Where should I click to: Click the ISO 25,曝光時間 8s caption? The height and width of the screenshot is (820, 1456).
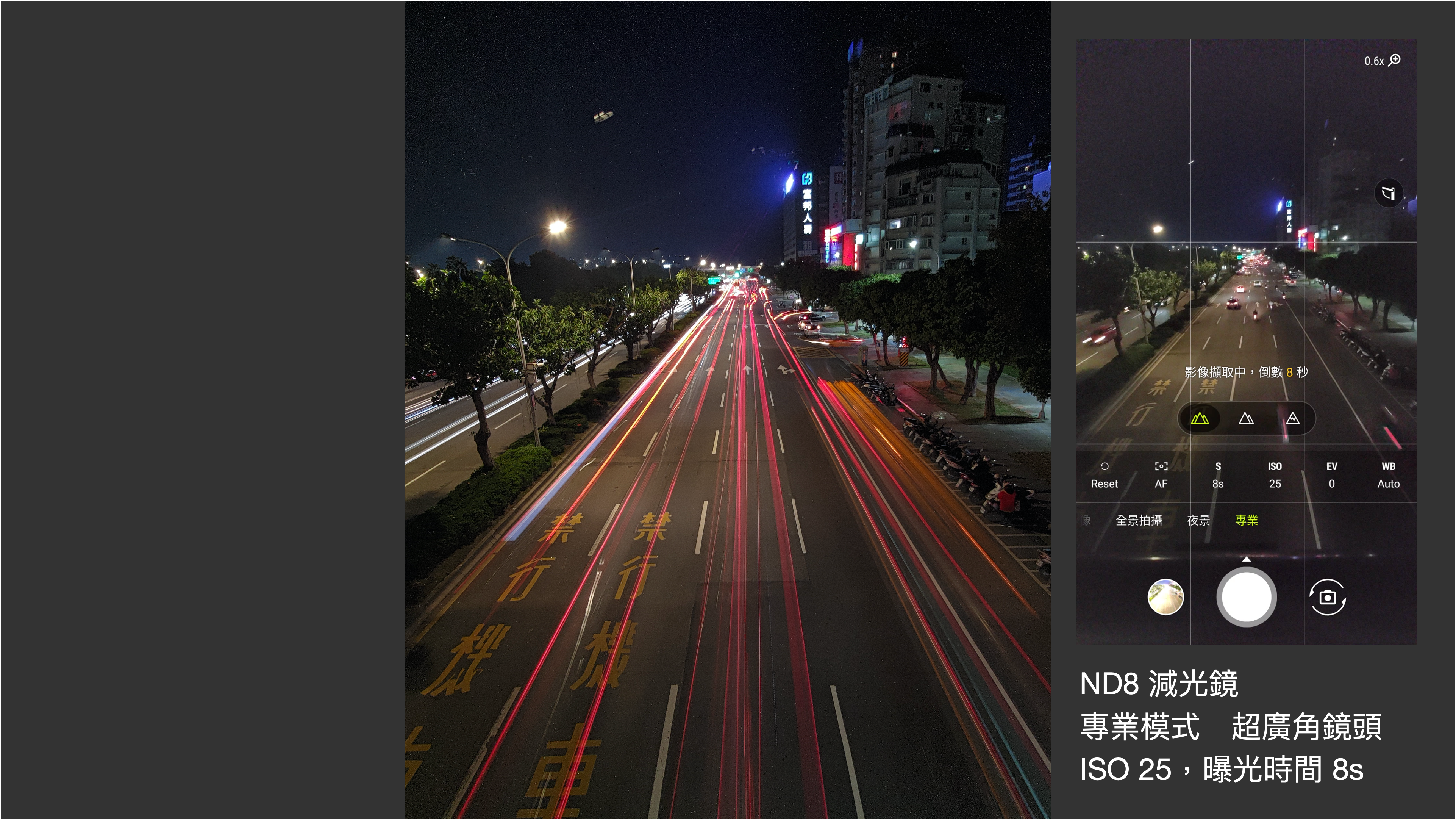(x=1222, y=770)
